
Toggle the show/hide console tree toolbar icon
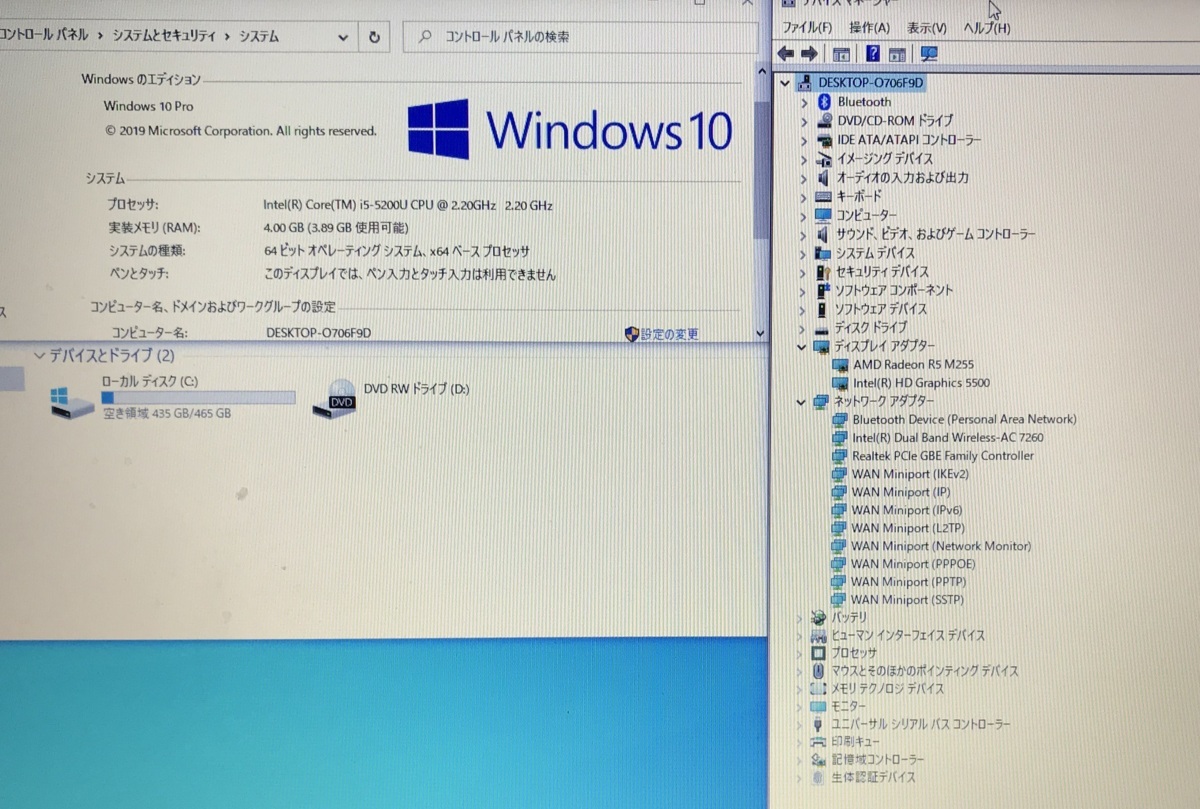841,54
